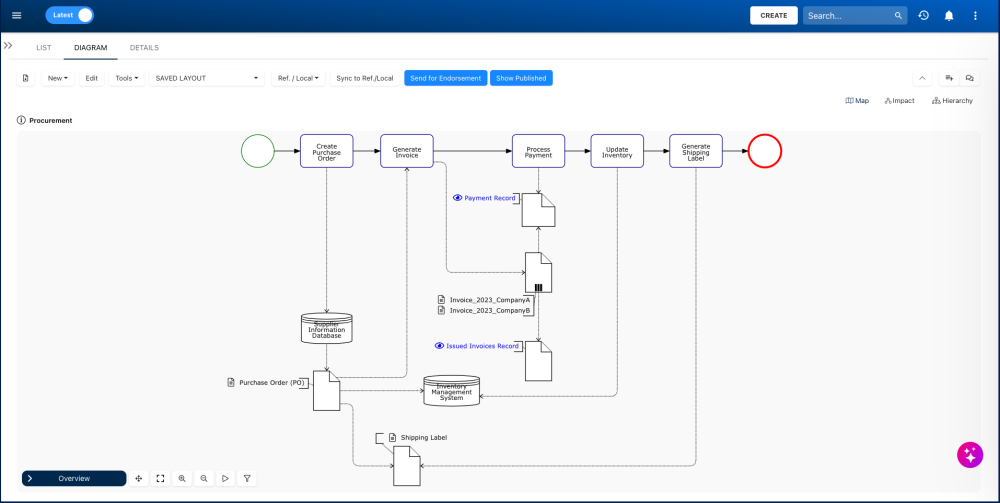The image size is (1000, 503).
Task: Switch to the DETAILS tab
Action: (x=144, y=48)
